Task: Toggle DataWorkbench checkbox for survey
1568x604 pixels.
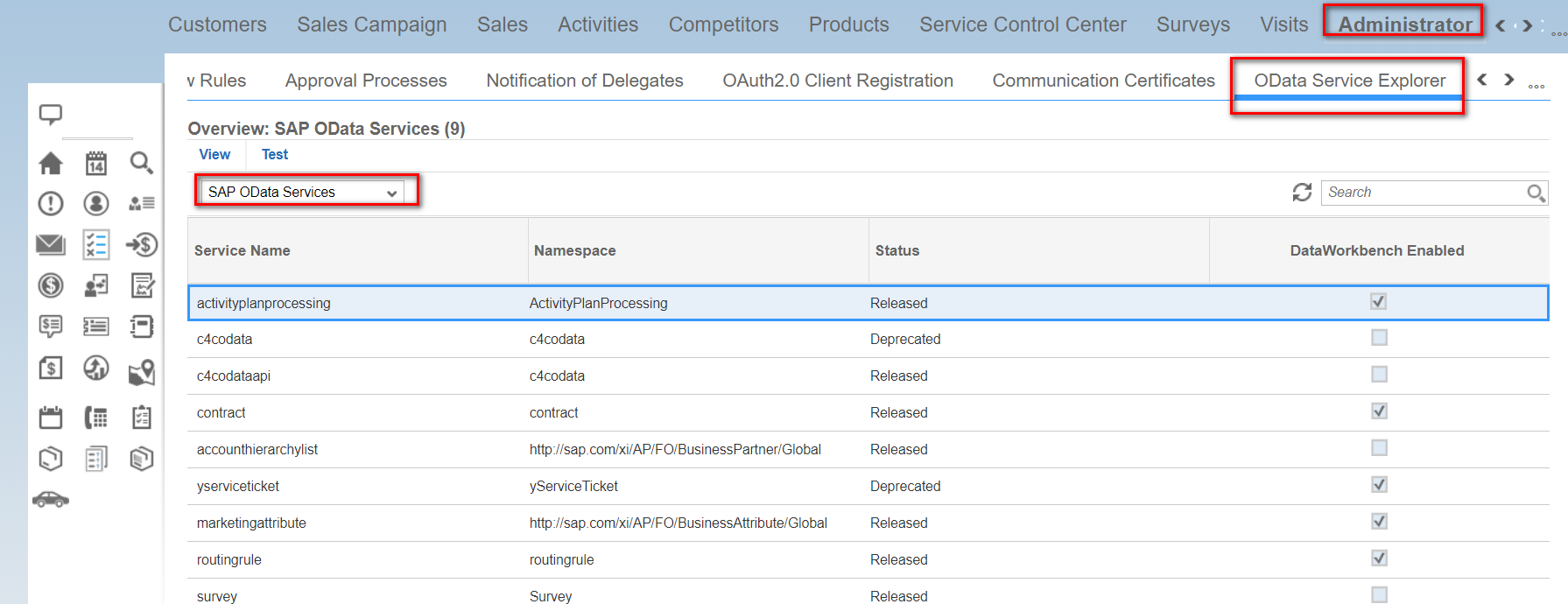Action: [x=1379, y=595]
